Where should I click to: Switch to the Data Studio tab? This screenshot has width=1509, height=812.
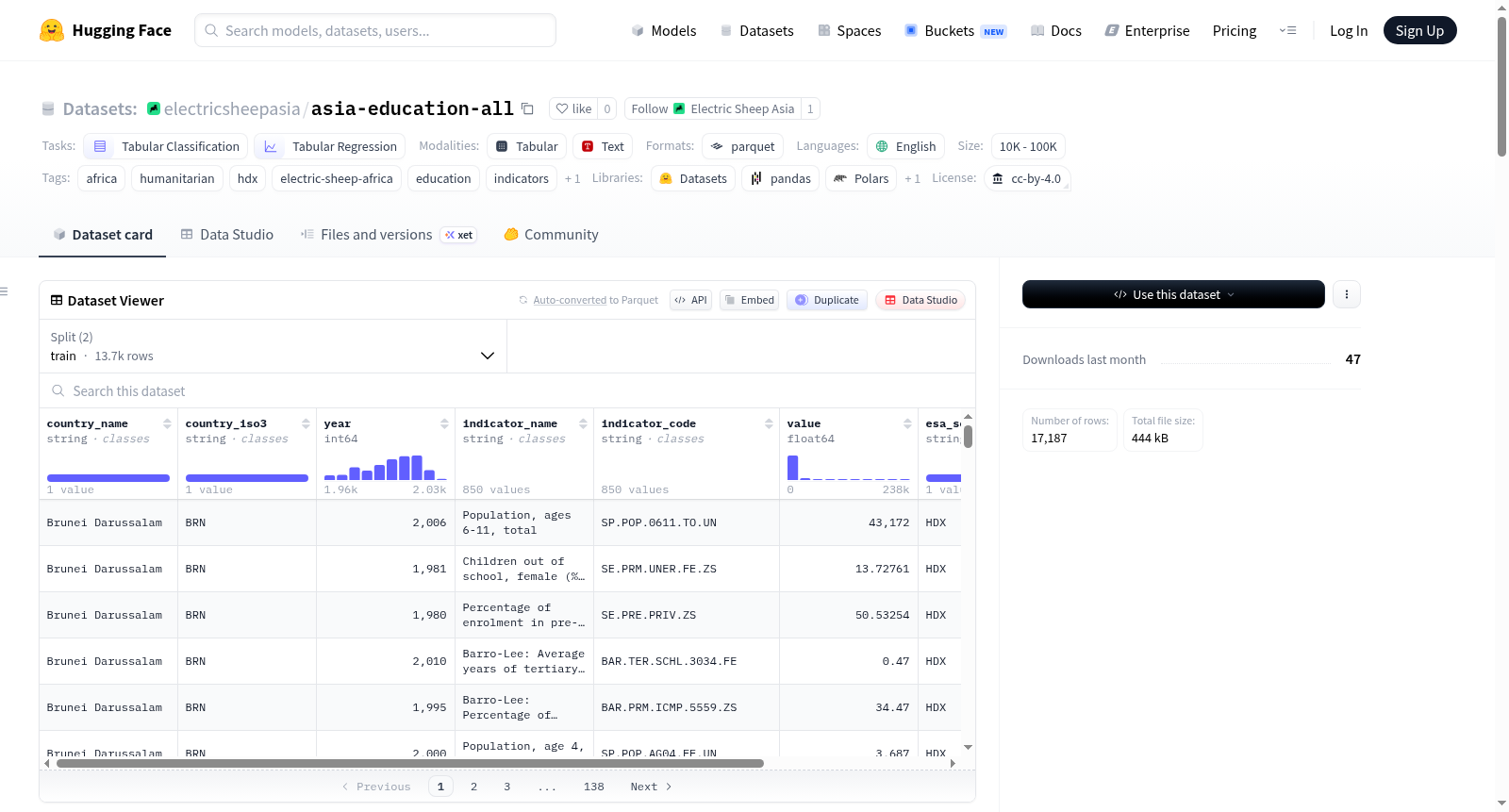click(x=227, y=234)
